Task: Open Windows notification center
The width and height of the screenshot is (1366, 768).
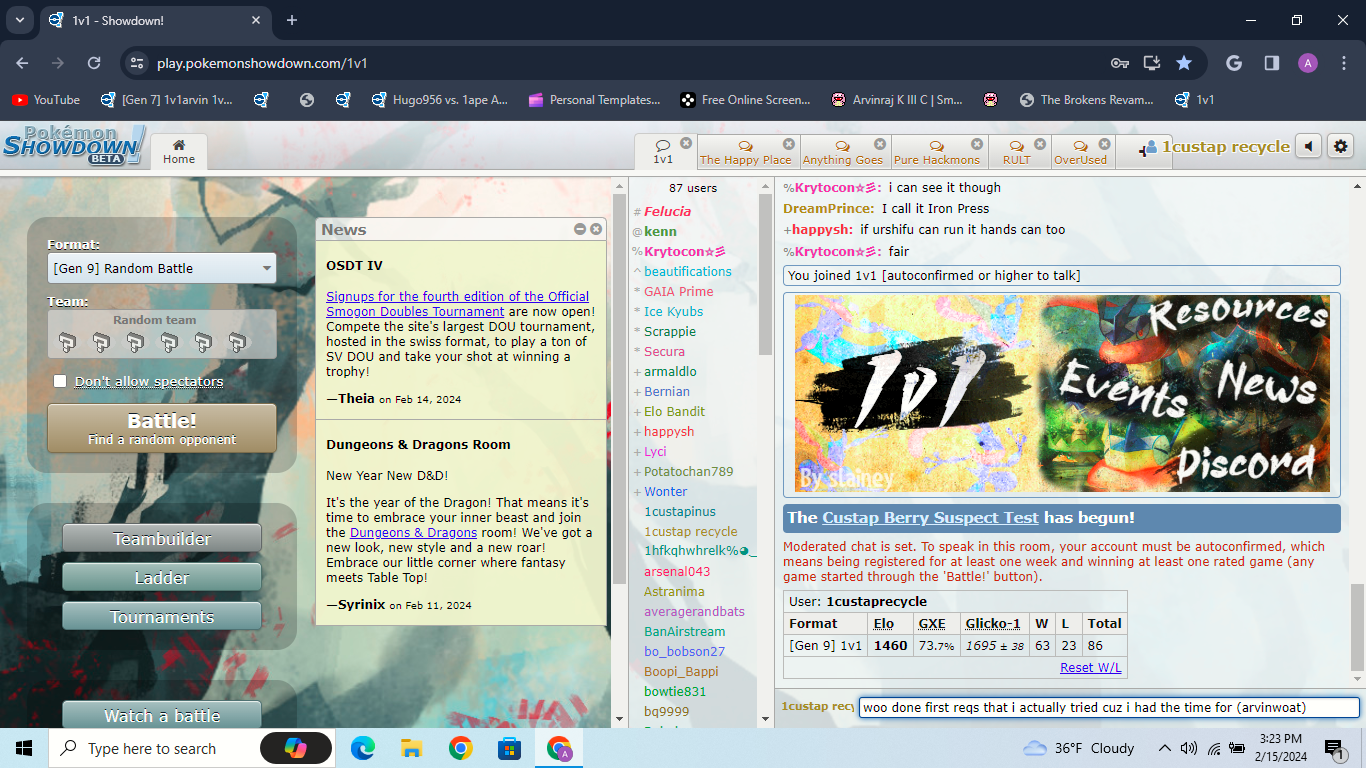Action: coord(1334,748)
